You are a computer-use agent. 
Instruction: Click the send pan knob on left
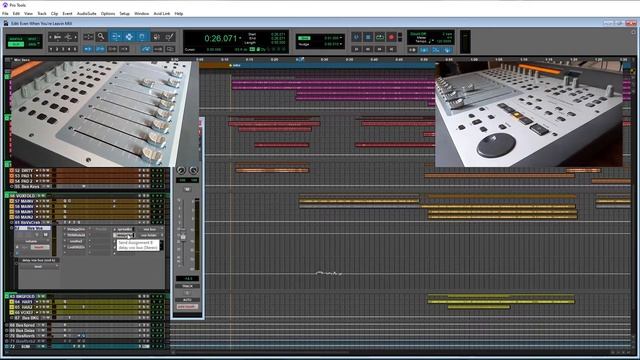click(181, 170)
